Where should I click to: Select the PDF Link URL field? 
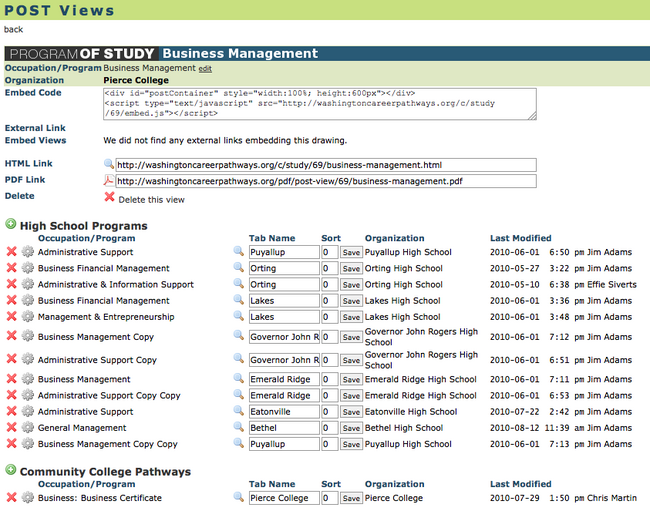click(x=326, y=181)
